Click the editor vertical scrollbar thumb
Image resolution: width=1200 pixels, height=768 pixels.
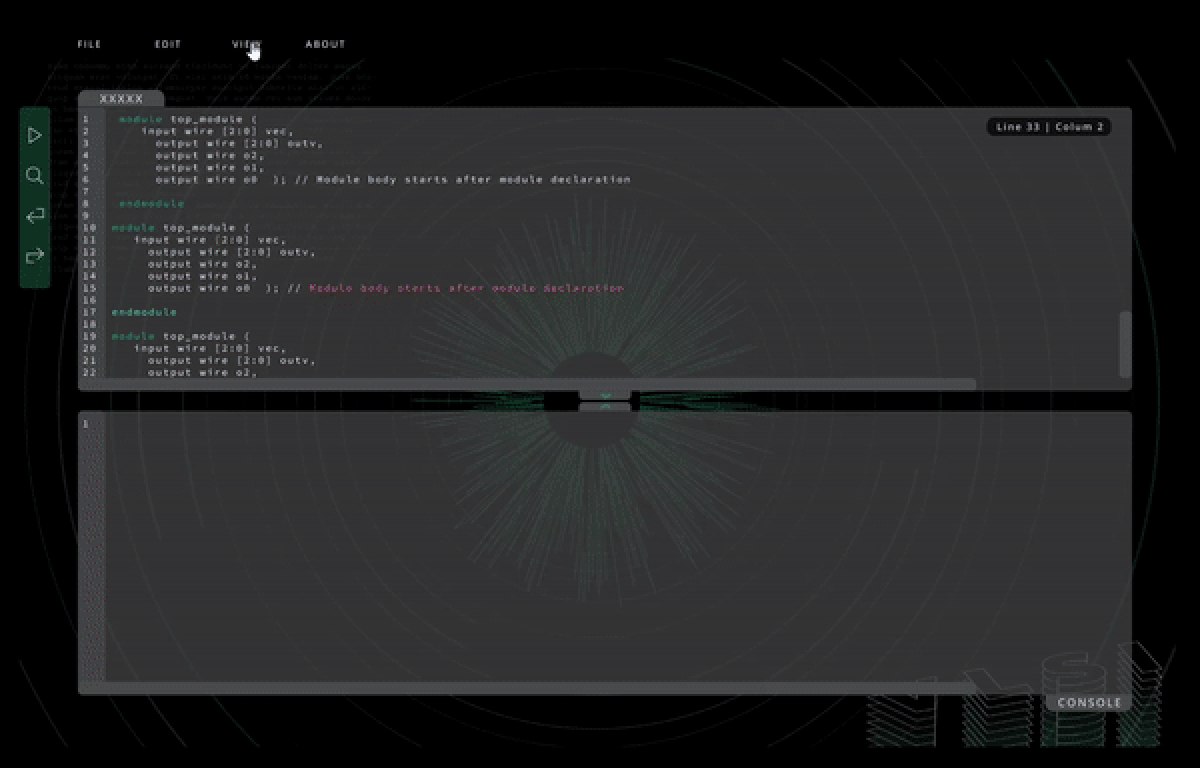pyautogui.click(x=1125, y=344)
